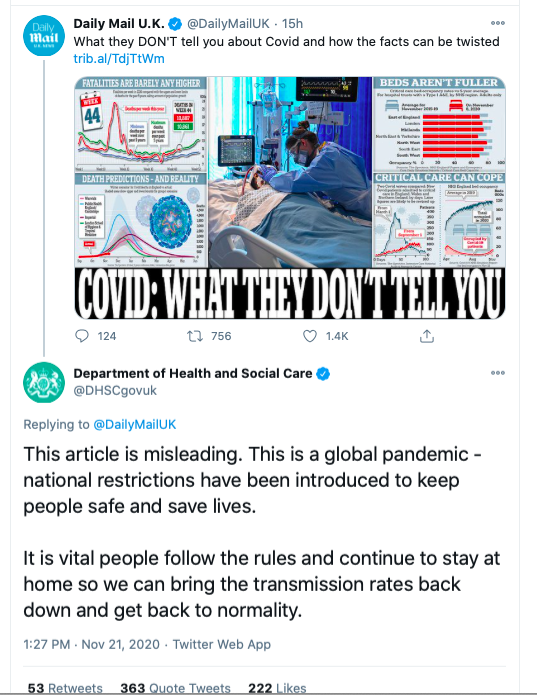This screenshot has width=537, height=695.
Task: Click the @DHSCgovuk handle
Action: [x=115, y=390]
